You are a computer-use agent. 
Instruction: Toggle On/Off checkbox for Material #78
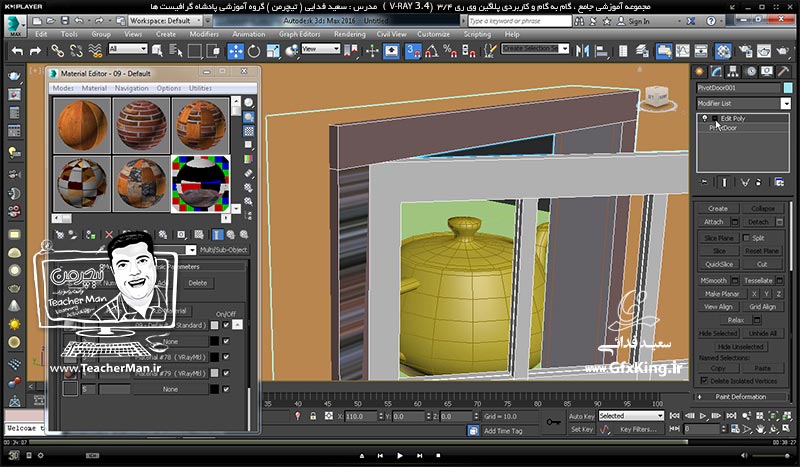[x=226, y=357]
